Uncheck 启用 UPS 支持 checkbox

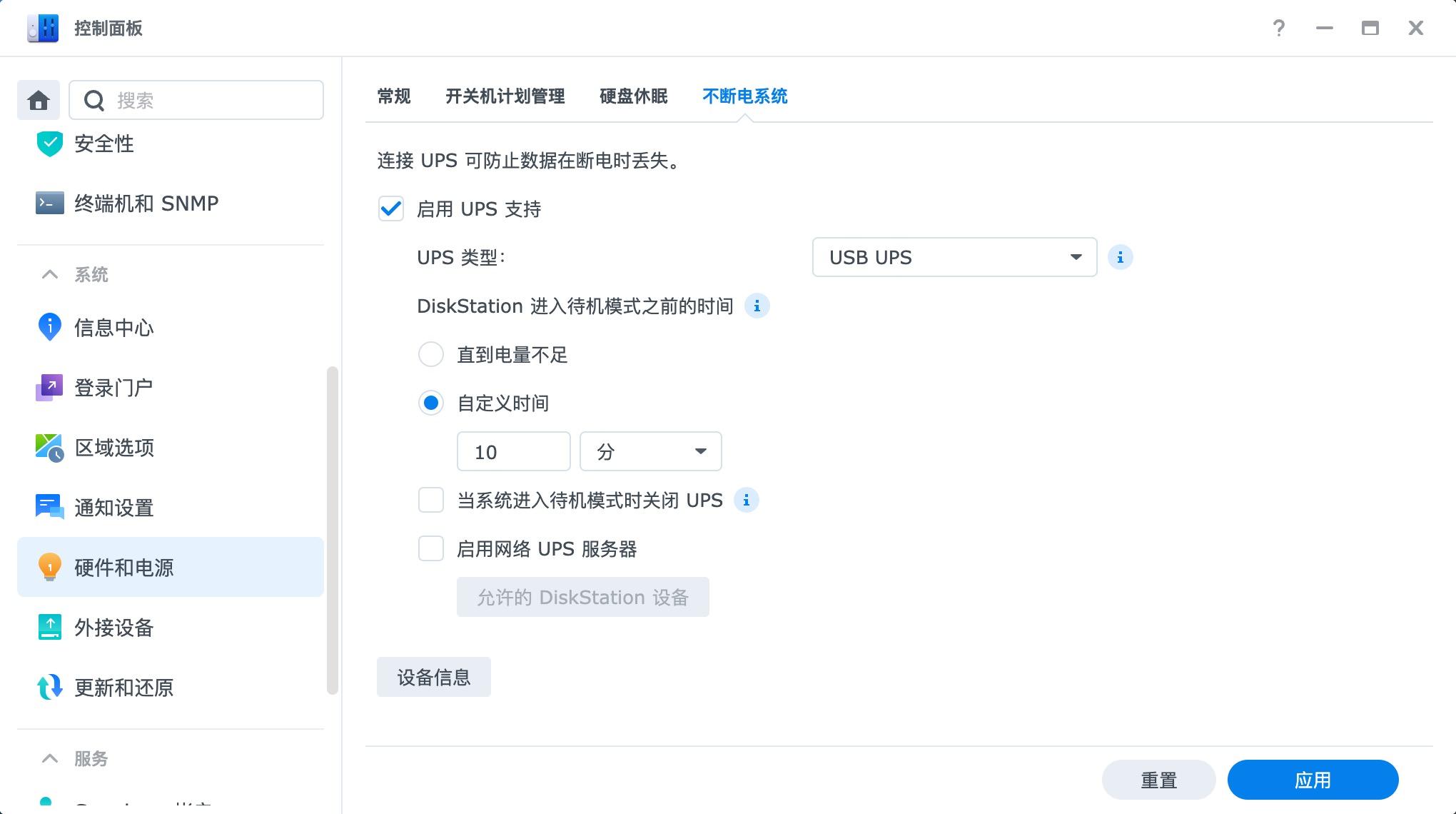[x=391, y=209]
